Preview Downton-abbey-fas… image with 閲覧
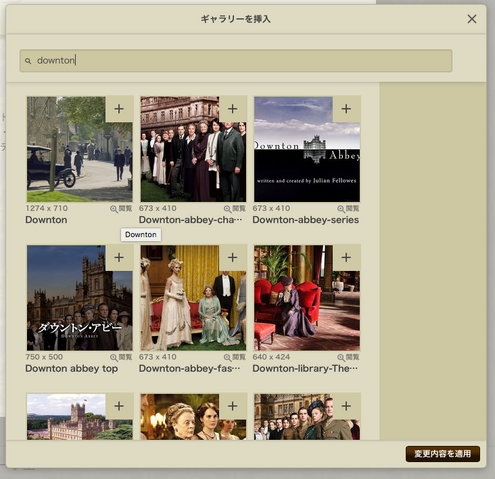 235,358
